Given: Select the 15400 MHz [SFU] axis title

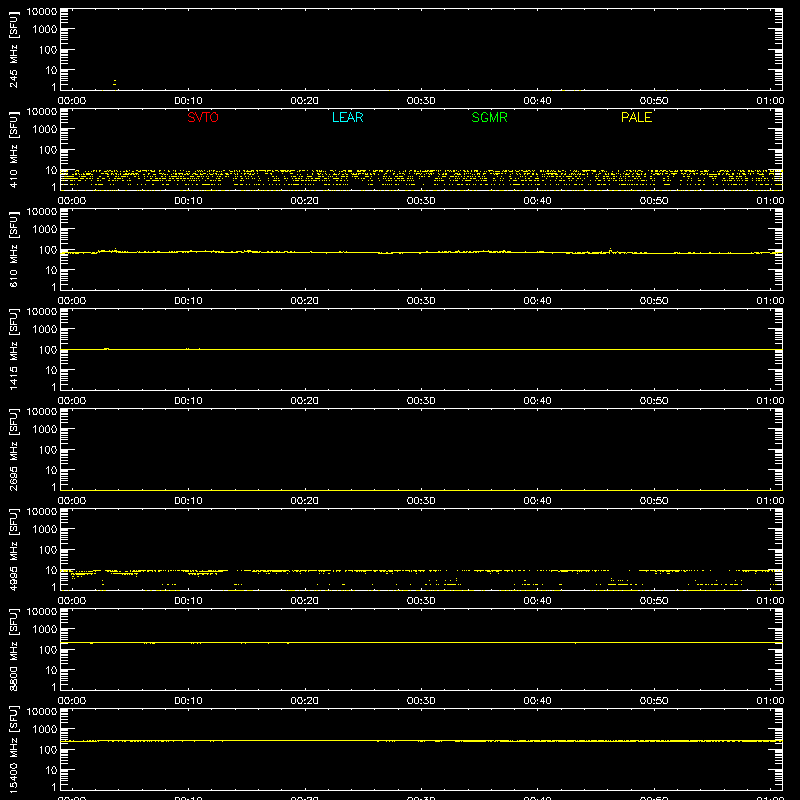Looking at the screenshot, I should point(13,749).
